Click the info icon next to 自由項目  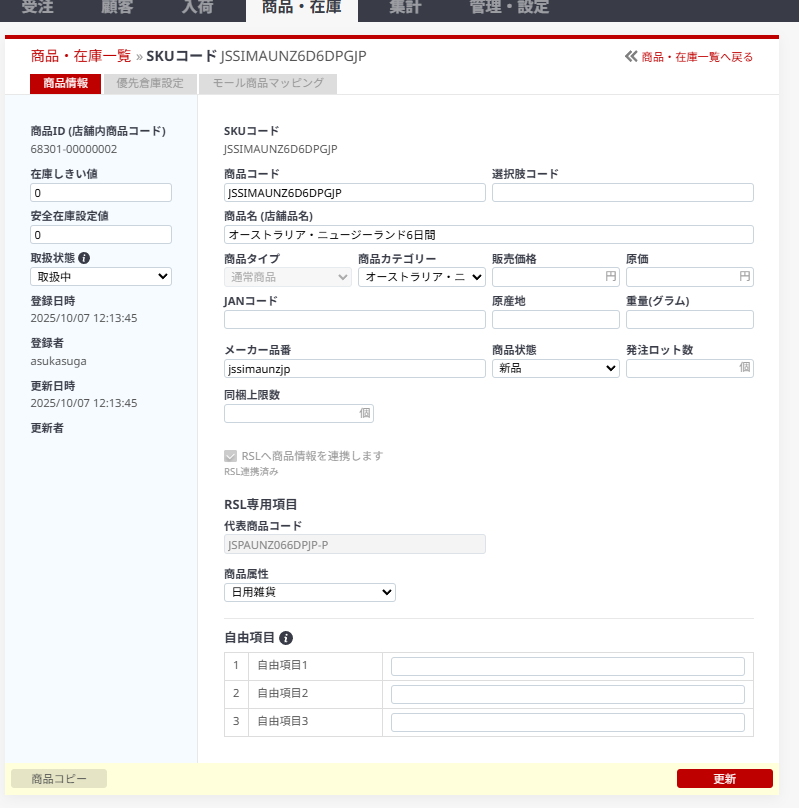pyautogui.click(x=286, y=638)
